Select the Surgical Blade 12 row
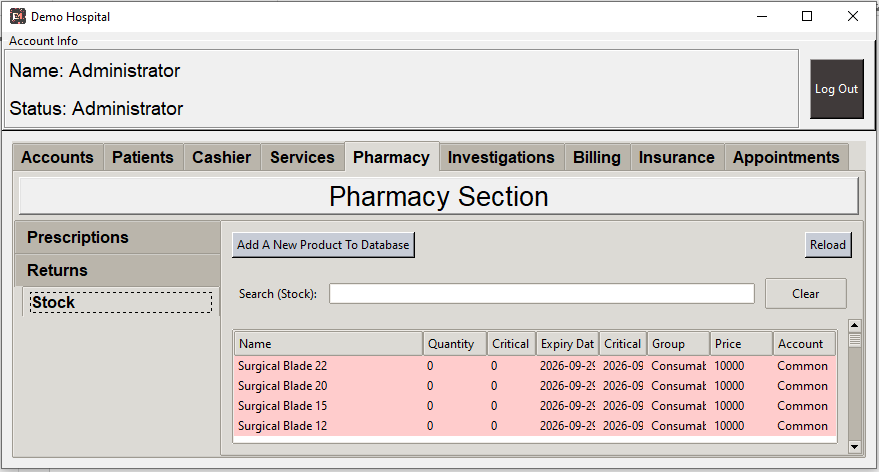This screenshot has height=472, width=879. coord(535,426)
